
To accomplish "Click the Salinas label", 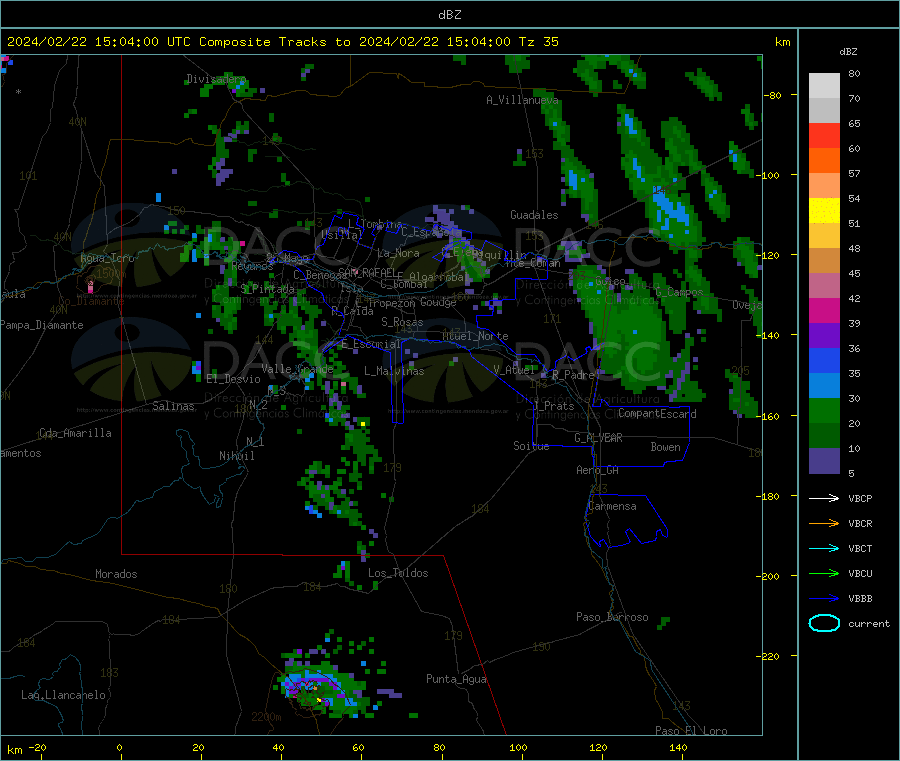I will click(x=173, y=406).
